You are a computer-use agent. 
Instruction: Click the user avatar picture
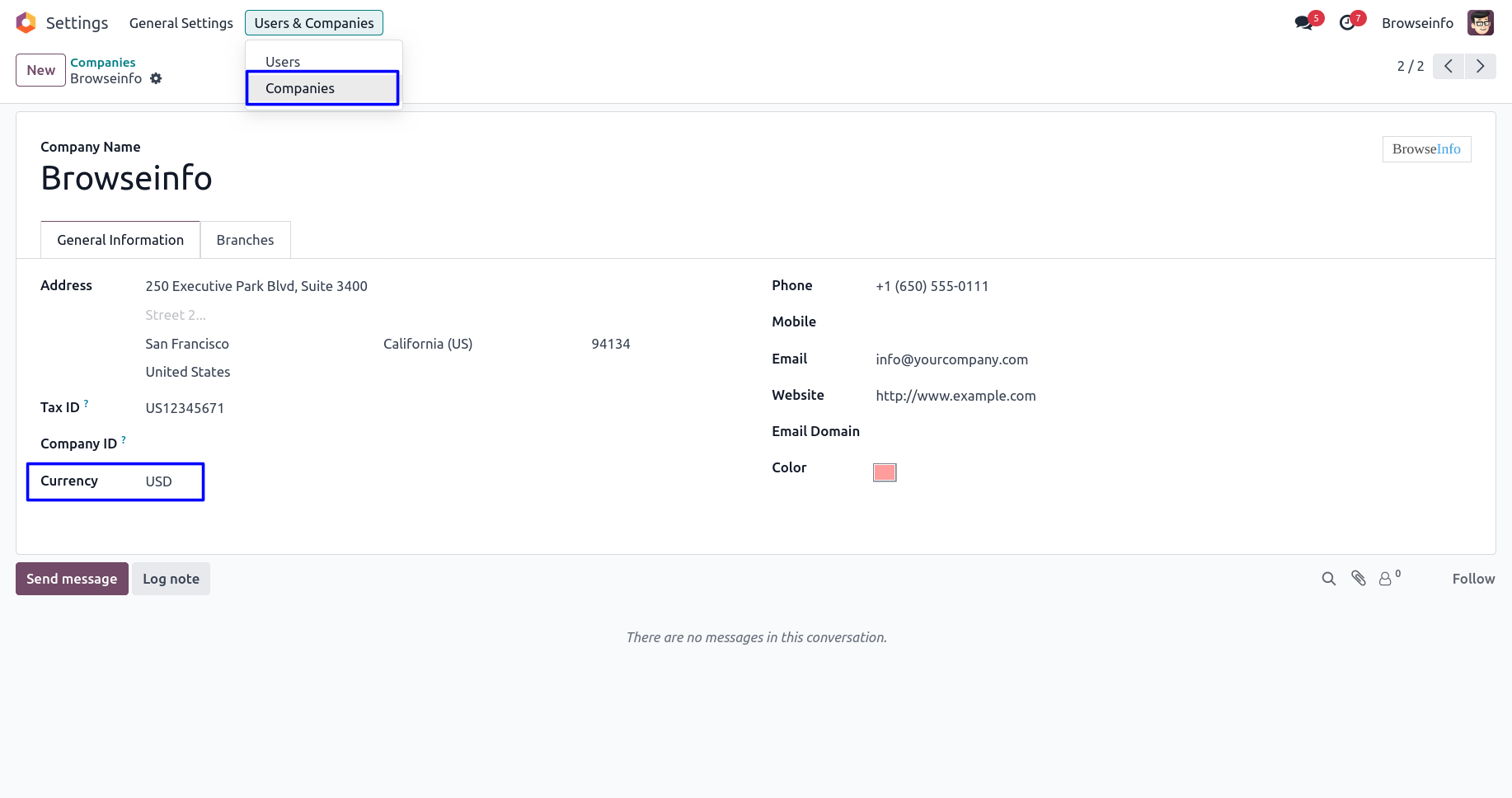pyautogui.click(x=1481, y=23)
